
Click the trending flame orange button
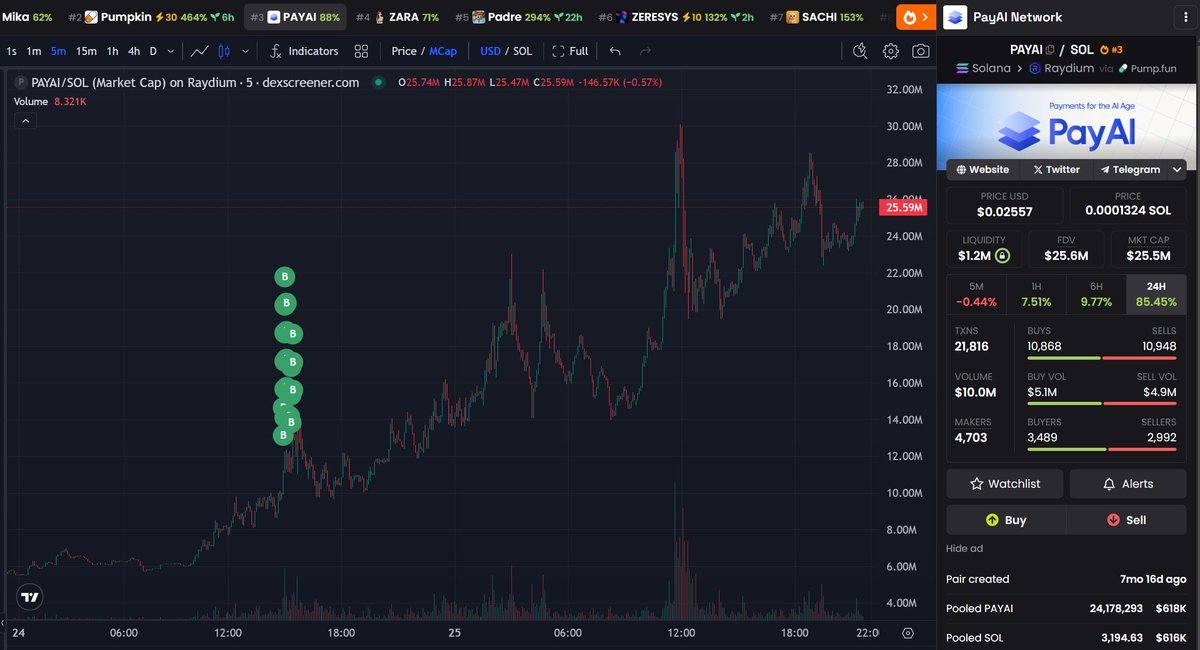point(916,17)
